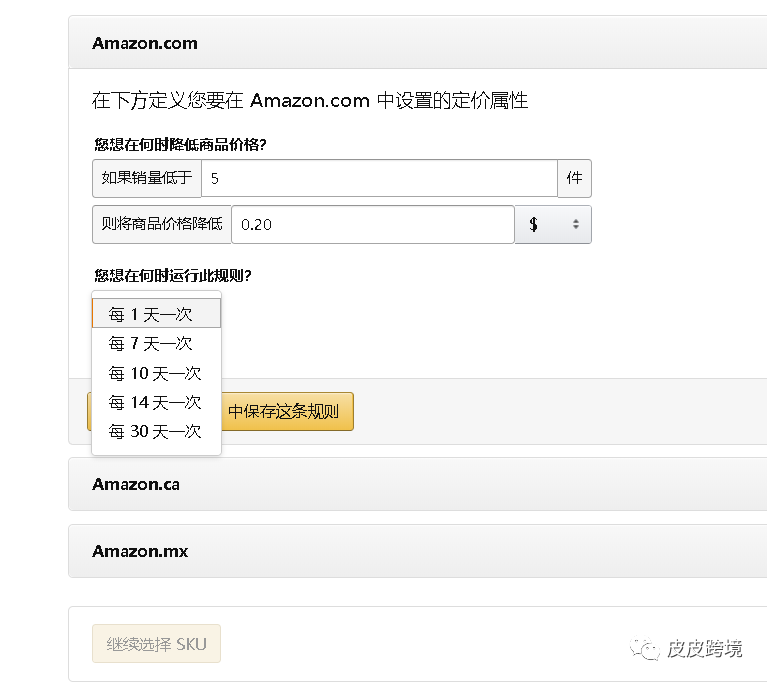Click the 如果销量低于 label
This screenshot has height=682, width=767.
tap(147, 178)
